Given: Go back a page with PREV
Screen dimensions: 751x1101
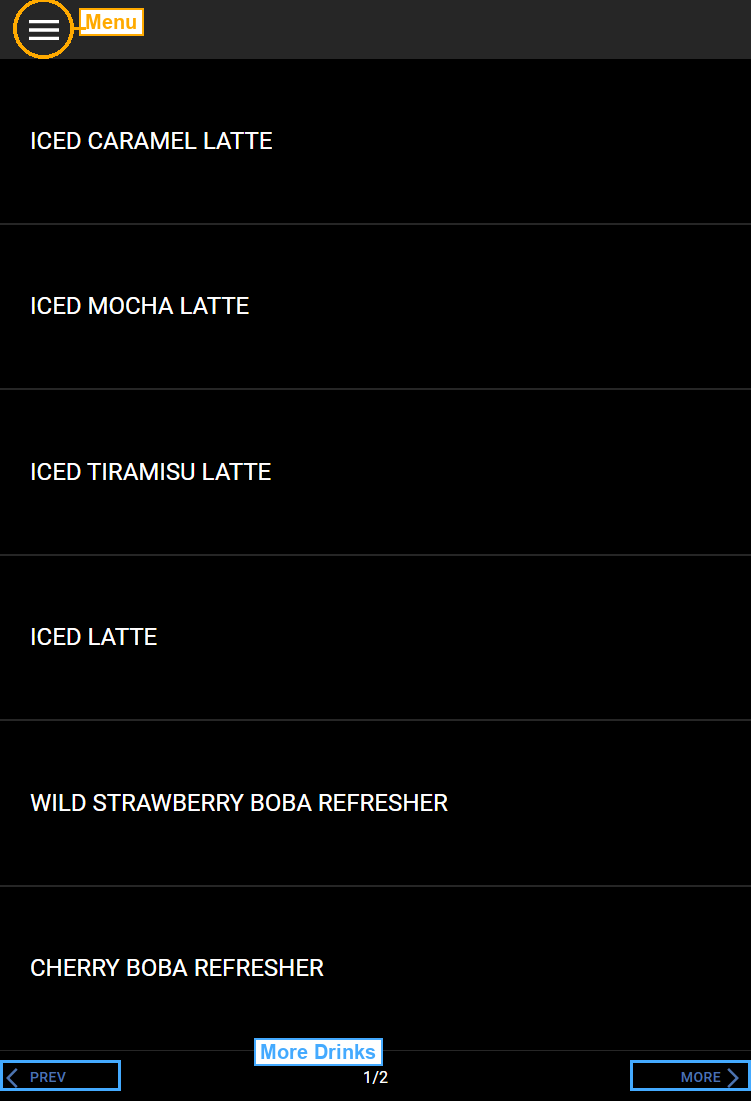Looking at the screenshot, I should (60, 1076).
